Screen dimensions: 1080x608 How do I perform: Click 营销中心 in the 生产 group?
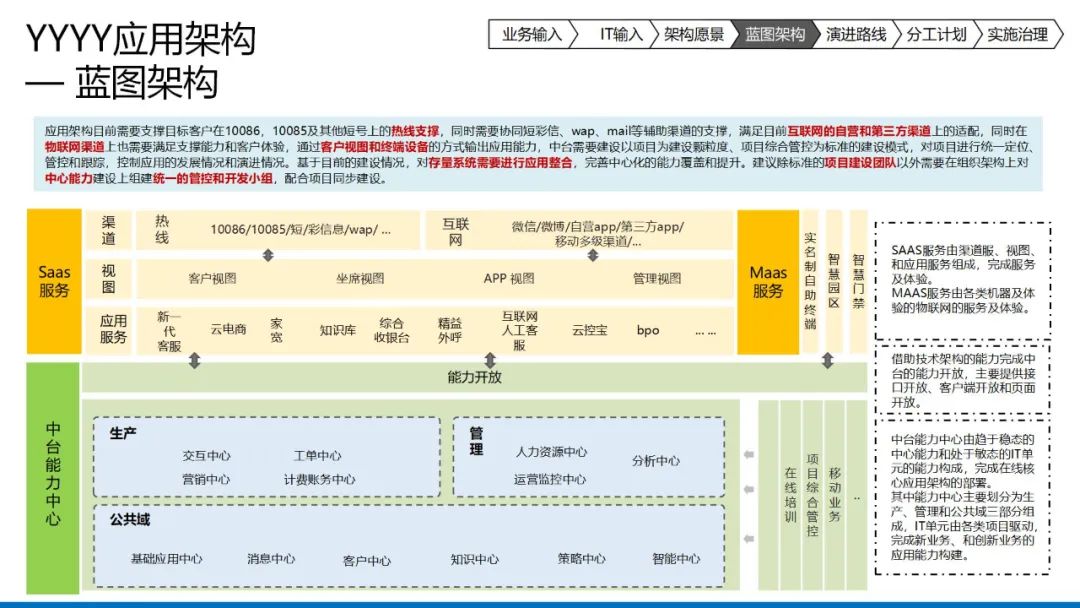tap(206, 479)
